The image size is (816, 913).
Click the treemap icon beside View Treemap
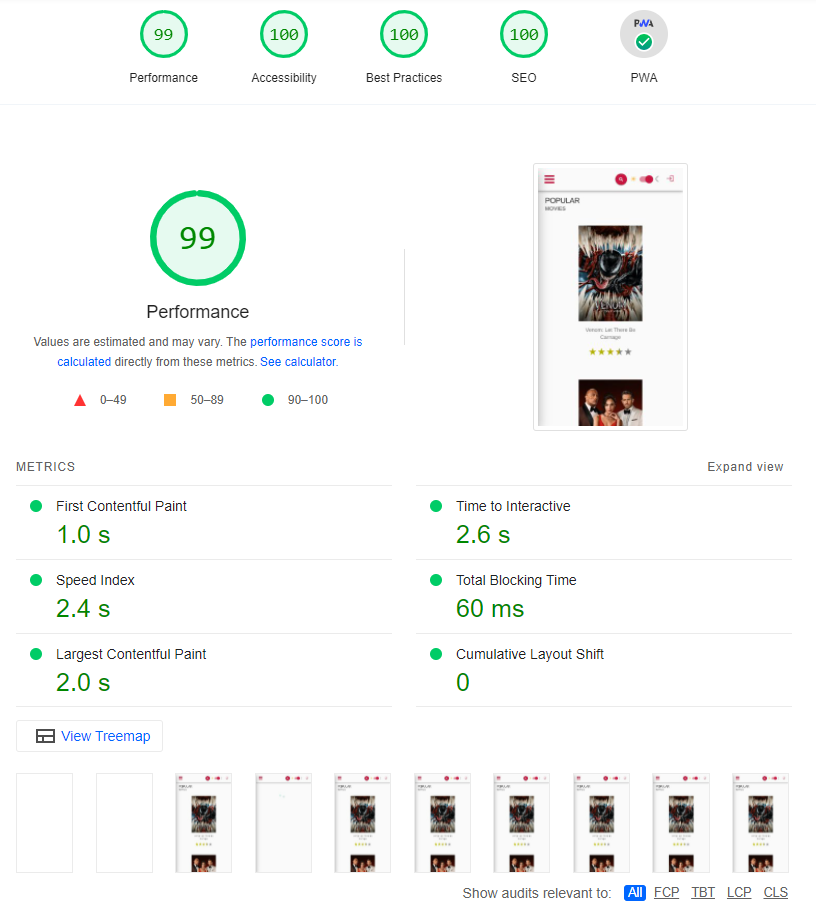[x=45, y=735]
